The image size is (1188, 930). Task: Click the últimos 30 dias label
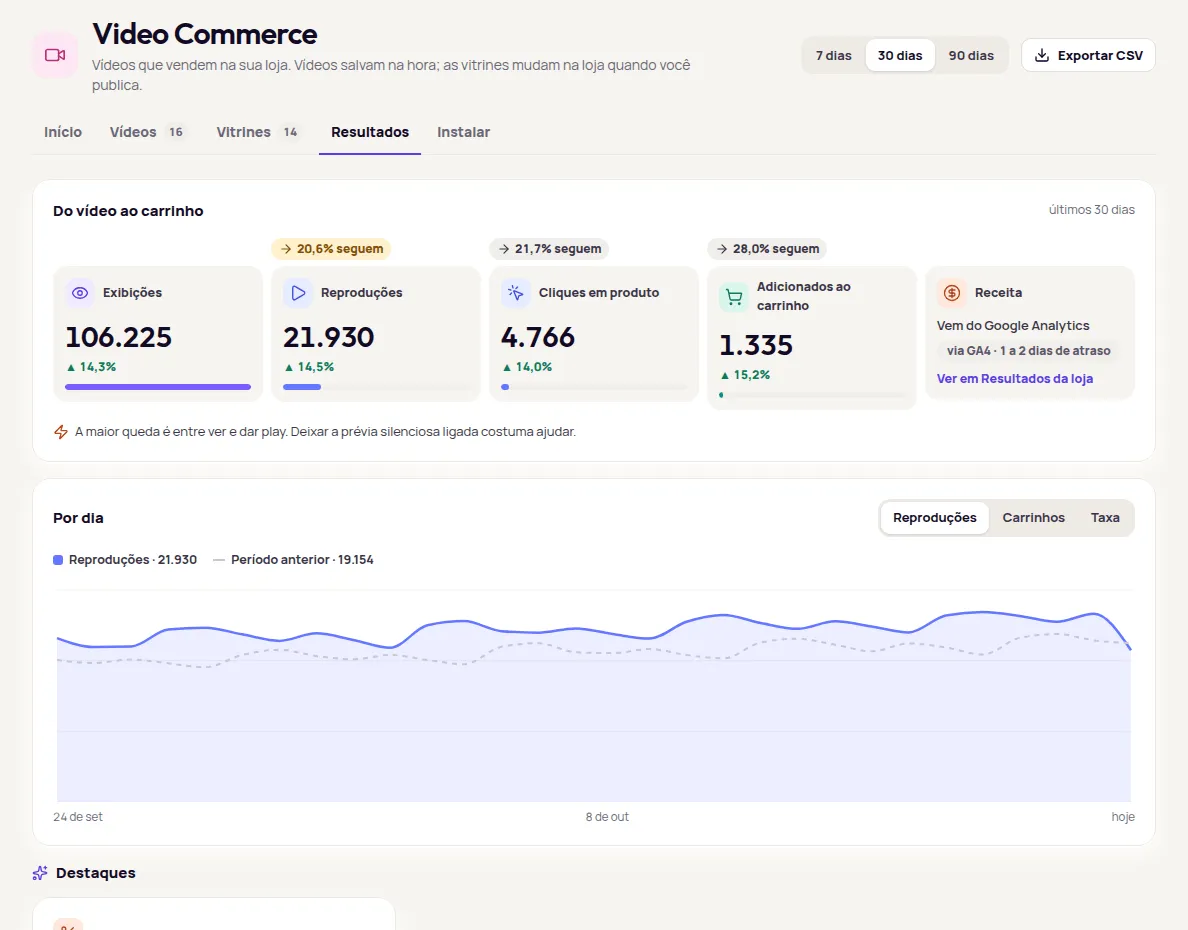1092,210
